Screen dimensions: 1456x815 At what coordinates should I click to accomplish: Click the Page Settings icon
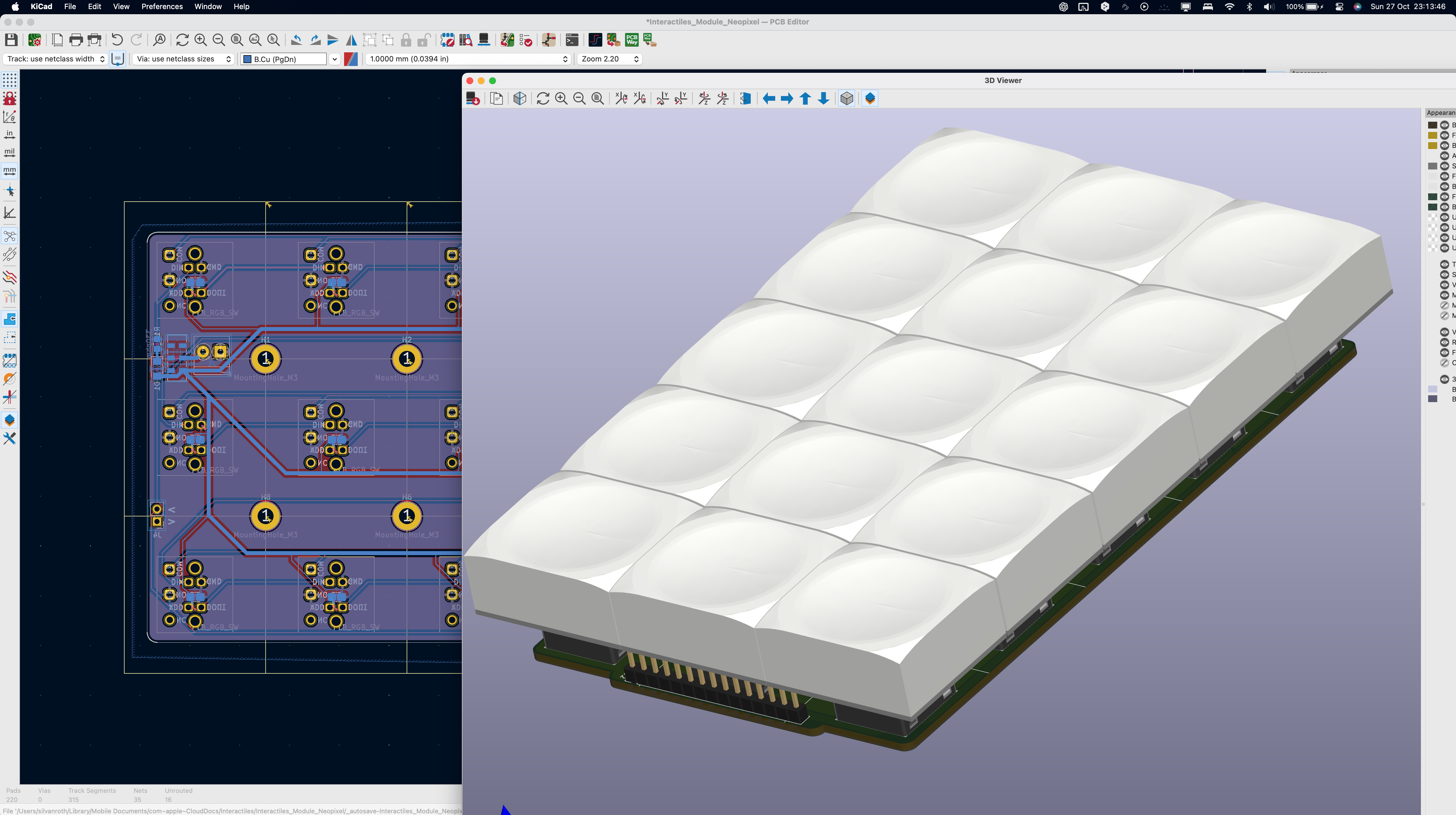[57, 40]
